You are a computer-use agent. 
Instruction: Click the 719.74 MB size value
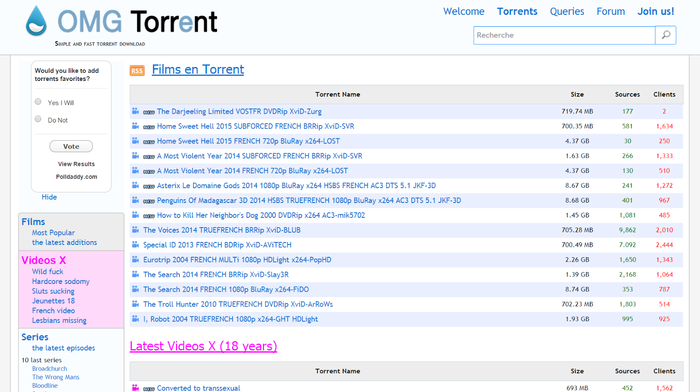pyautogui.click(x=577, y=111)
